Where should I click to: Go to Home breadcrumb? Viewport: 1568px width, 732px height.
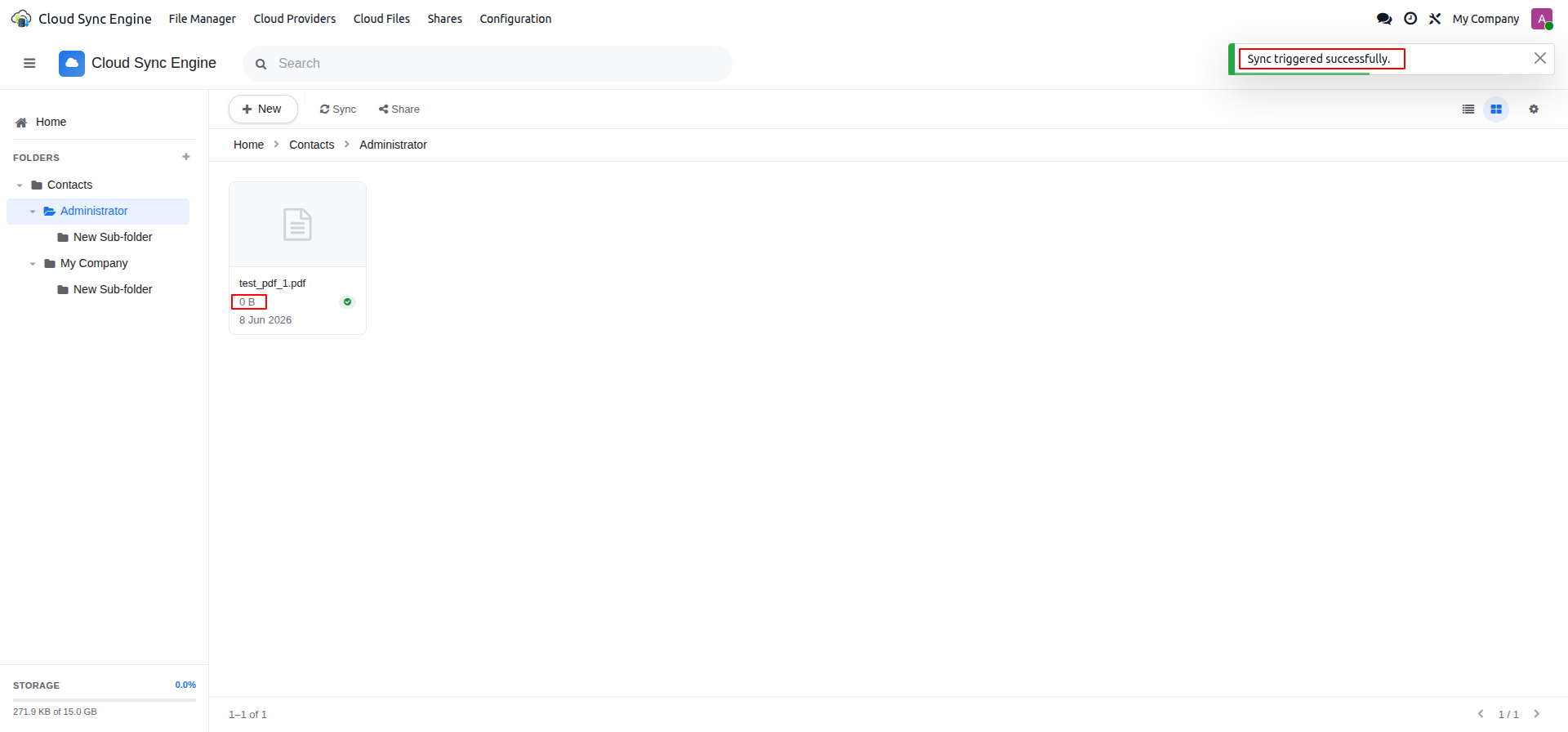[248, 145]
